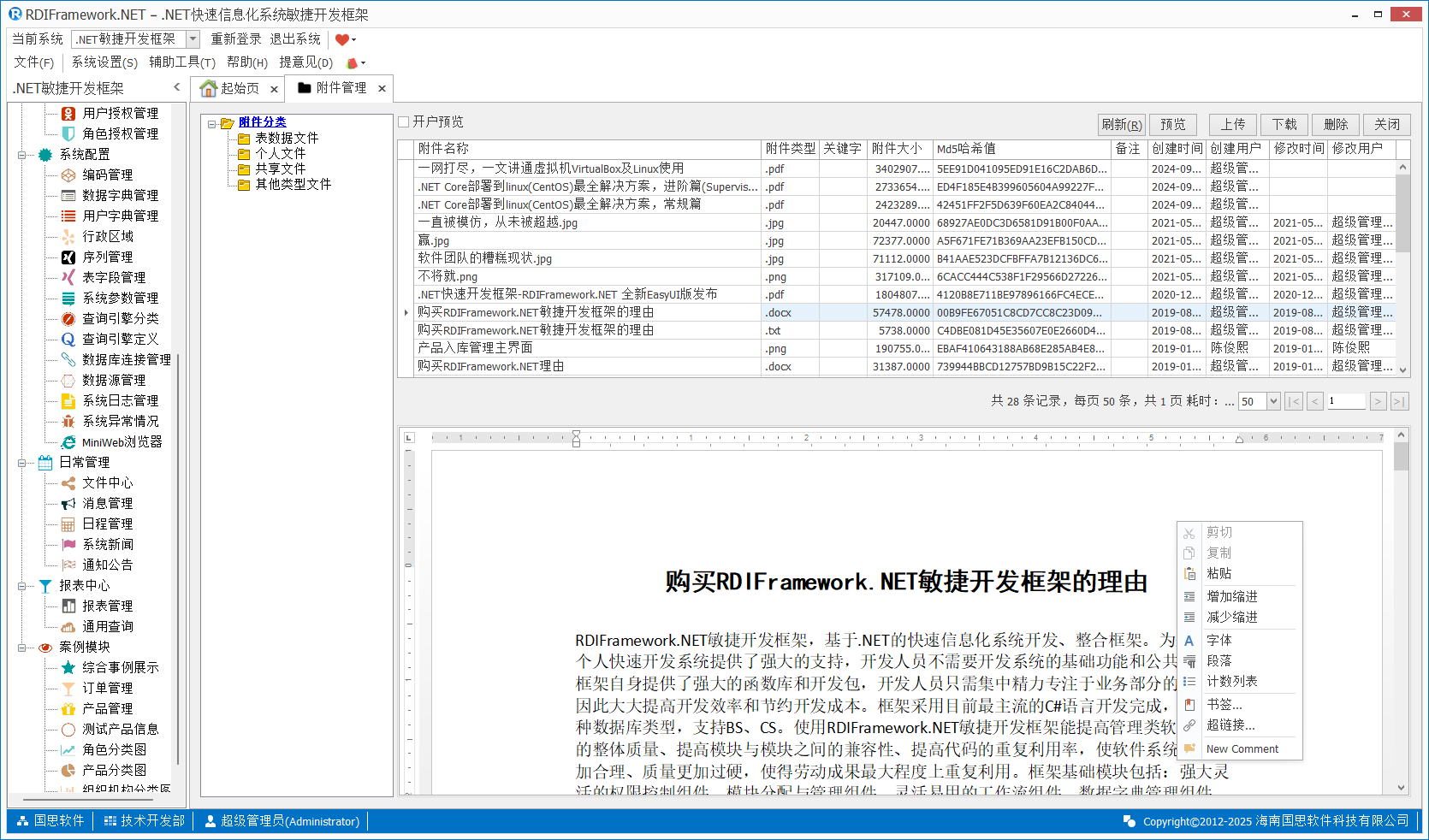1429x840 pixels.
Task: Click the 查询引擎定义 magnifier icon
Action: 68,339
